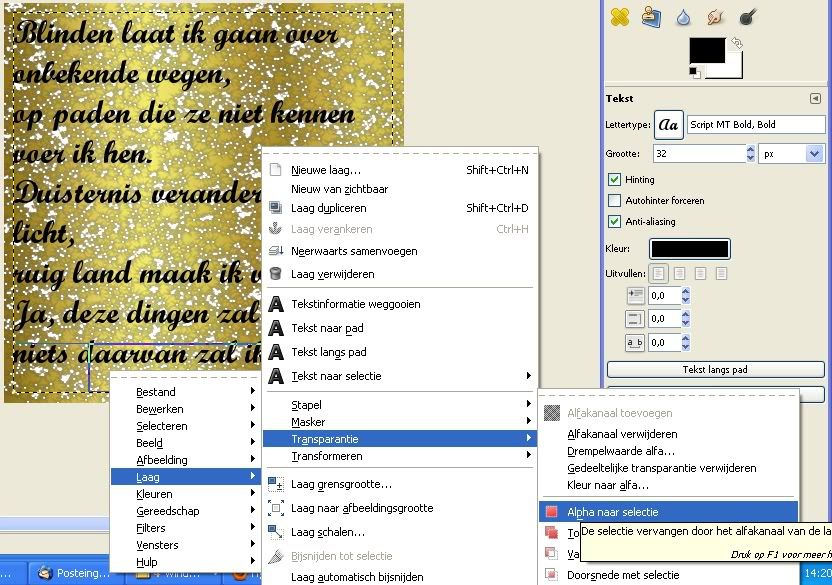The height and width of the screenshot is (585, 832).
Task: Click 'Laag dupliceren' in the layer menu
Action: click(330, 208)
